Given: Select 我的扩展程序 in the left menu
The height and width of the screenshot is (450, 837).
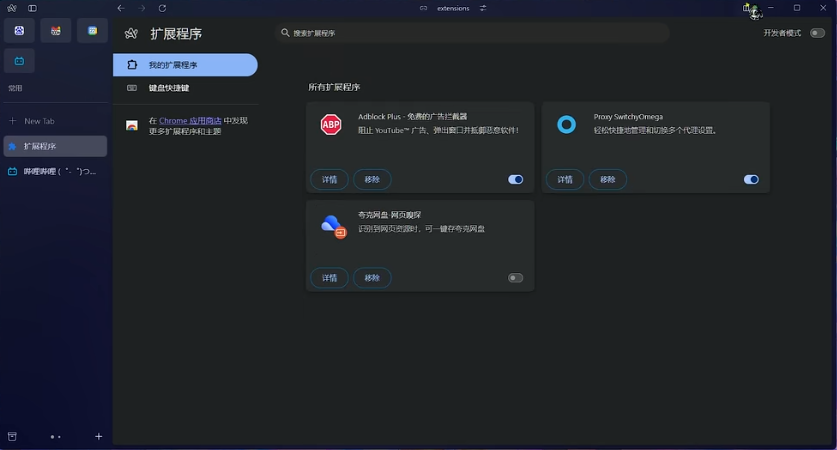Looking at the screenshot, I should [x=185, y=65].
